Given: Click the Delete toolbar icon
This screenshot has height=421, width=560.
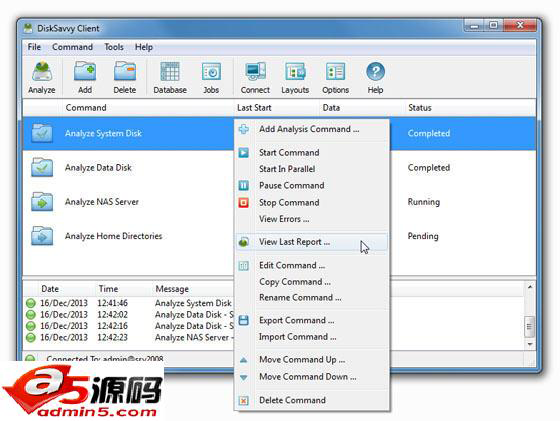Looking at the screenshot, I should pos(125,71).
